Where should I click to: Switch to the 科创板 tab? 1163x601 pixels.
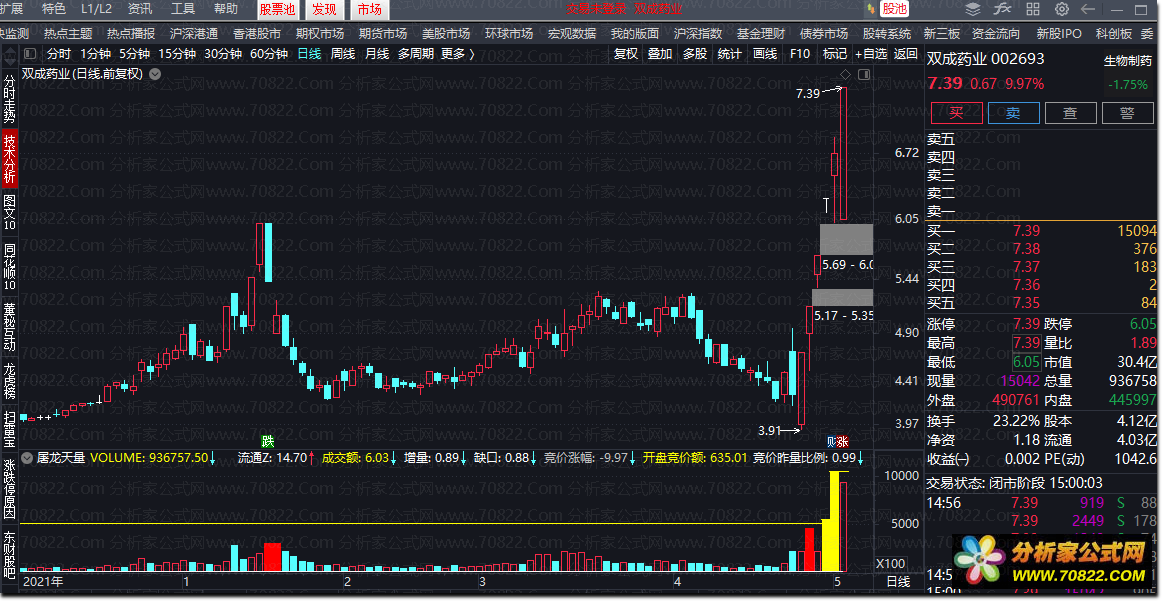click(1114, 34)
